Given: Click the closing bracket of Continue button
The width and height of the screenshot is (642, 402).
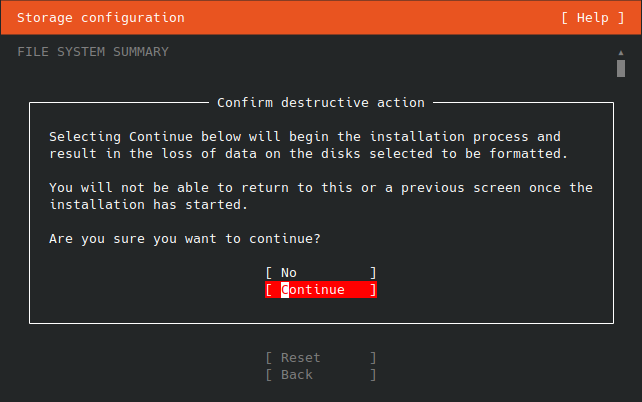Looking at the screenshot, I should (373, 290).
